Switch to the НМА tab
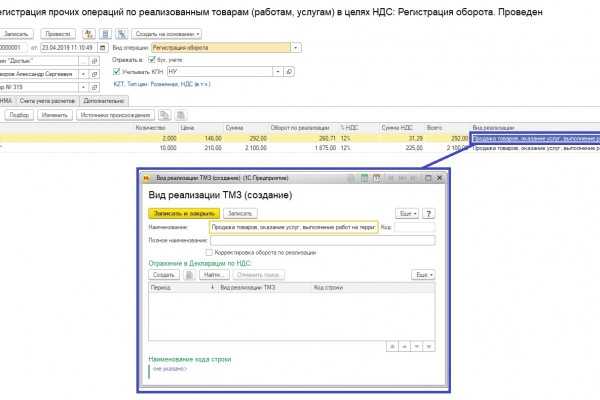This screenshot has width=600, height=400. [x=7, y=101]
